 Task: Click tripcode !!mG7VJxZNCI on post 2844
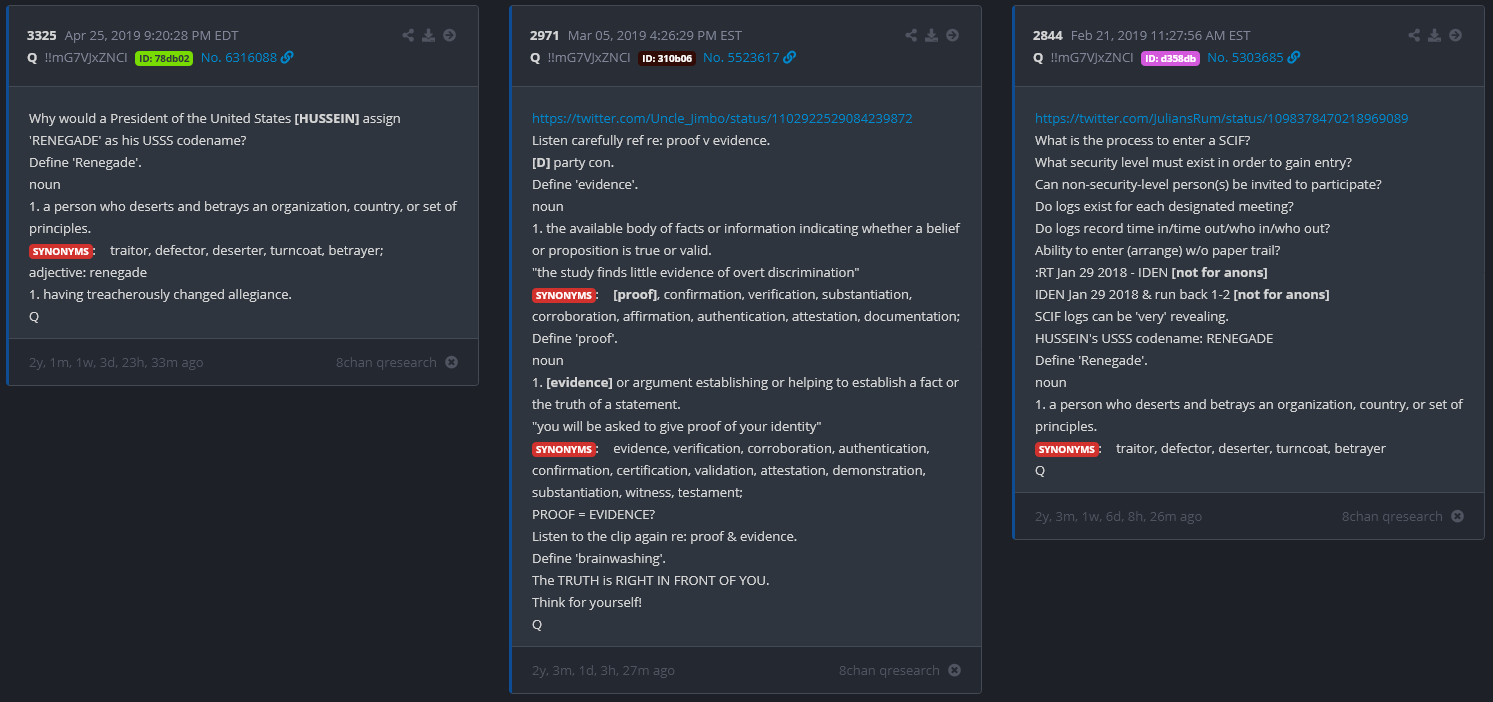(x=1092, y=58)
